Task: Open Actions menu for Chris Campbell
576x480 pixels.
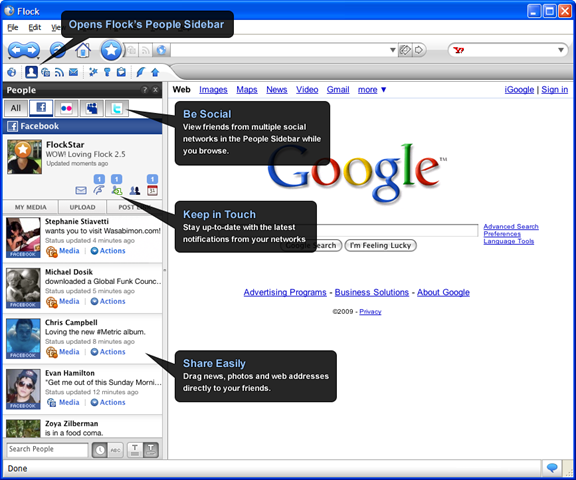Action: click(x=108, y=351)
